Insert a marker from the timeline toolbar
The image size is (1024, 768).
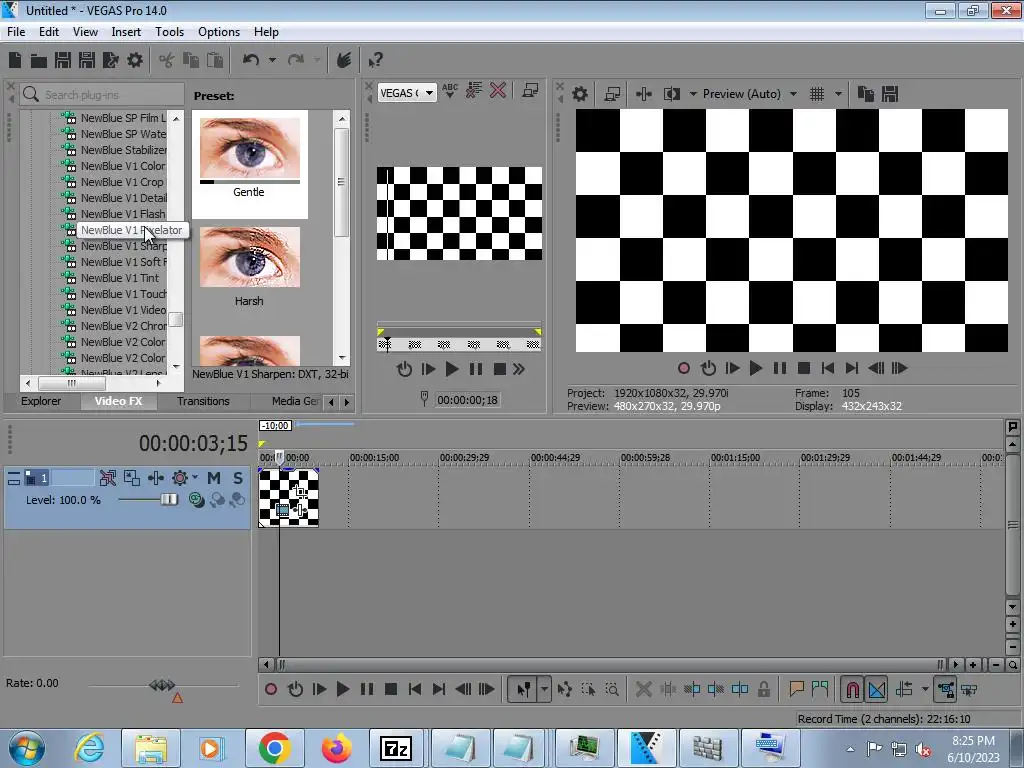(796, 689)
